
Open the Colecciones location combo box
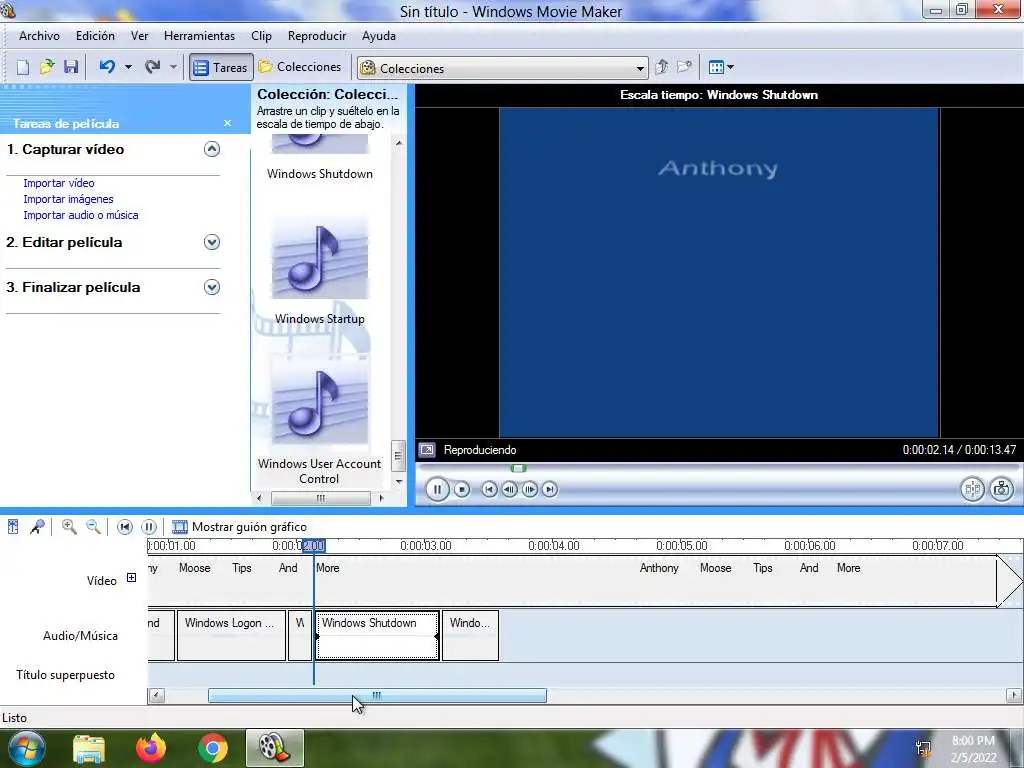point(502,68)
